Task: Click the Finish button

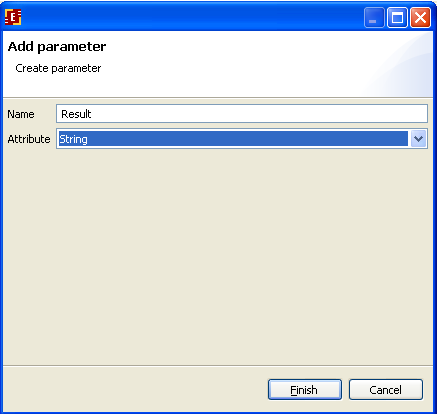Action: tap(305, 389)
